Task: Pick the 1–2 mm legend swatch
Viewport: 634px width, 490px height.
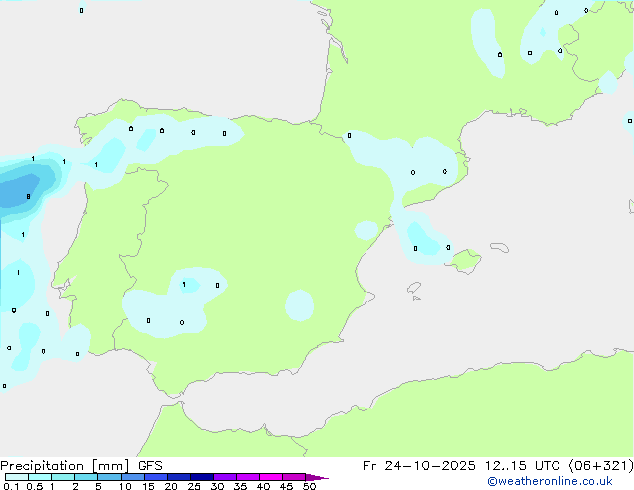Action: [63, 477]
